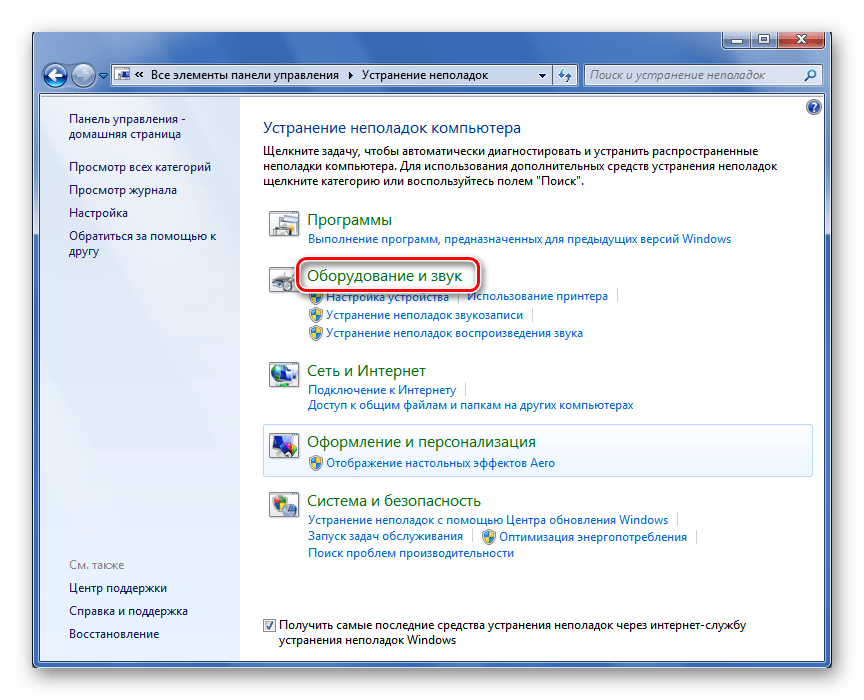Click the Network and Internet category icon
This screenshot has height=700, width=864.
click(x=284, y=375)
